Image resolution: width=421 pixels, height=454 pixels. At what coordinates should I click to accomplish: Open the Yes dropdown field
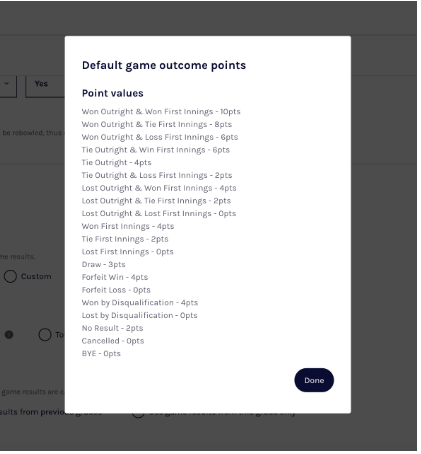[x=45, y=86]
